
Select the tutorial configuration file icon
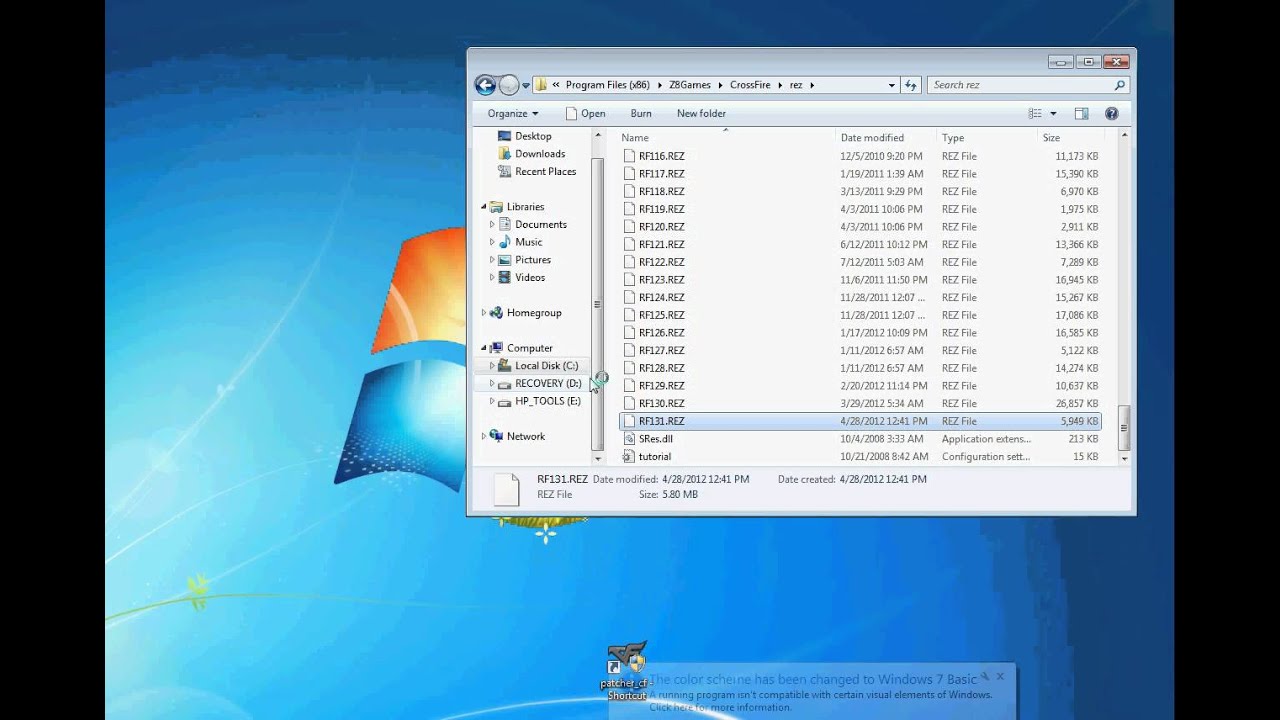click(x=629, y=456)
